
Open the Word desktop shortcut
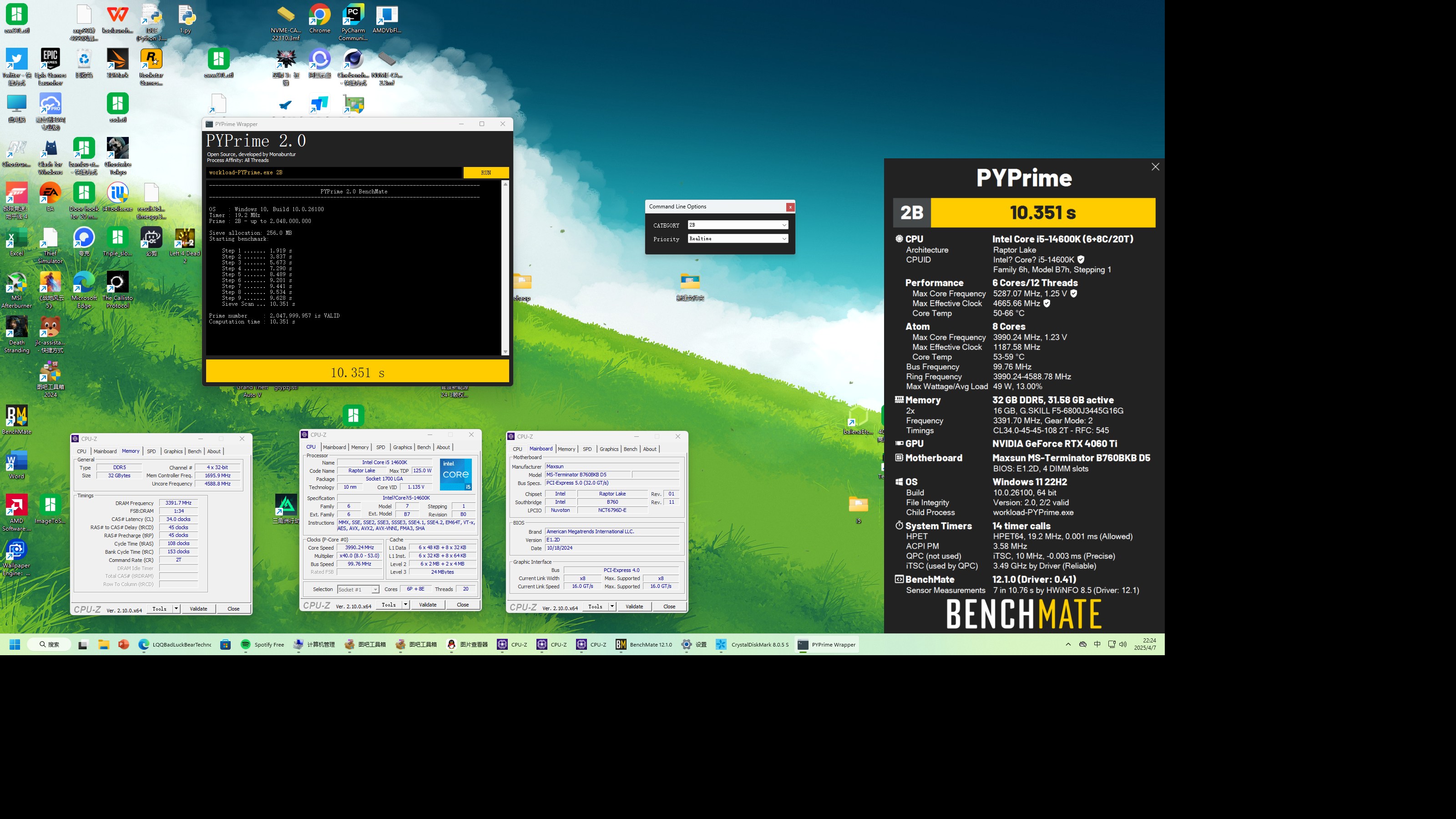click(x=16, y=465)
